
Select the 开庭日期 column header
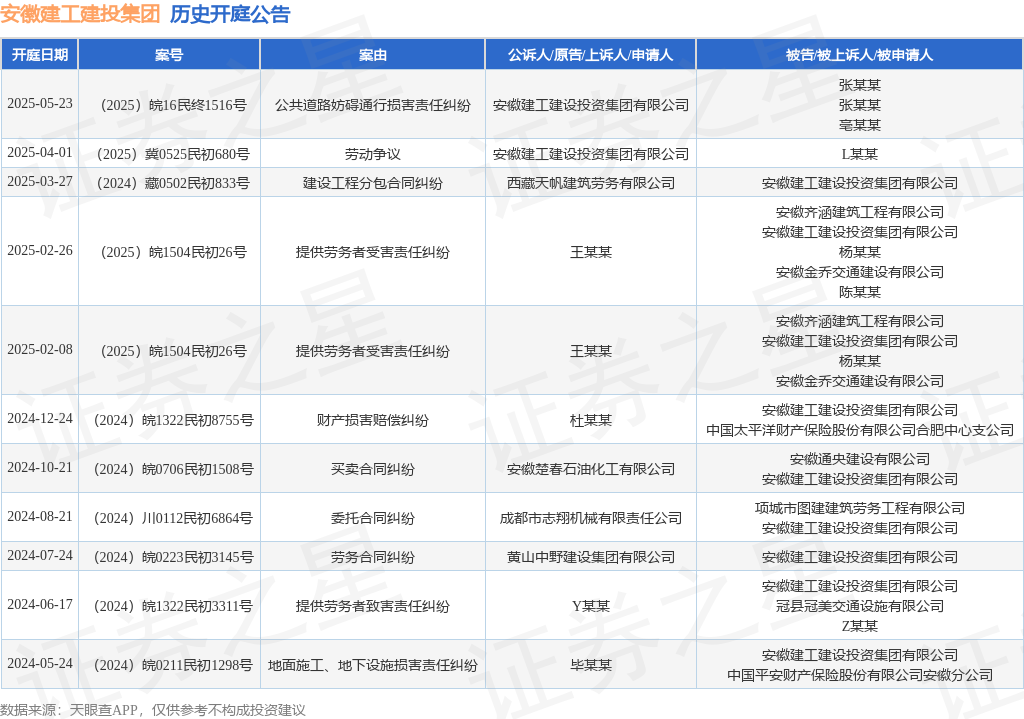(x=40, y=55)
